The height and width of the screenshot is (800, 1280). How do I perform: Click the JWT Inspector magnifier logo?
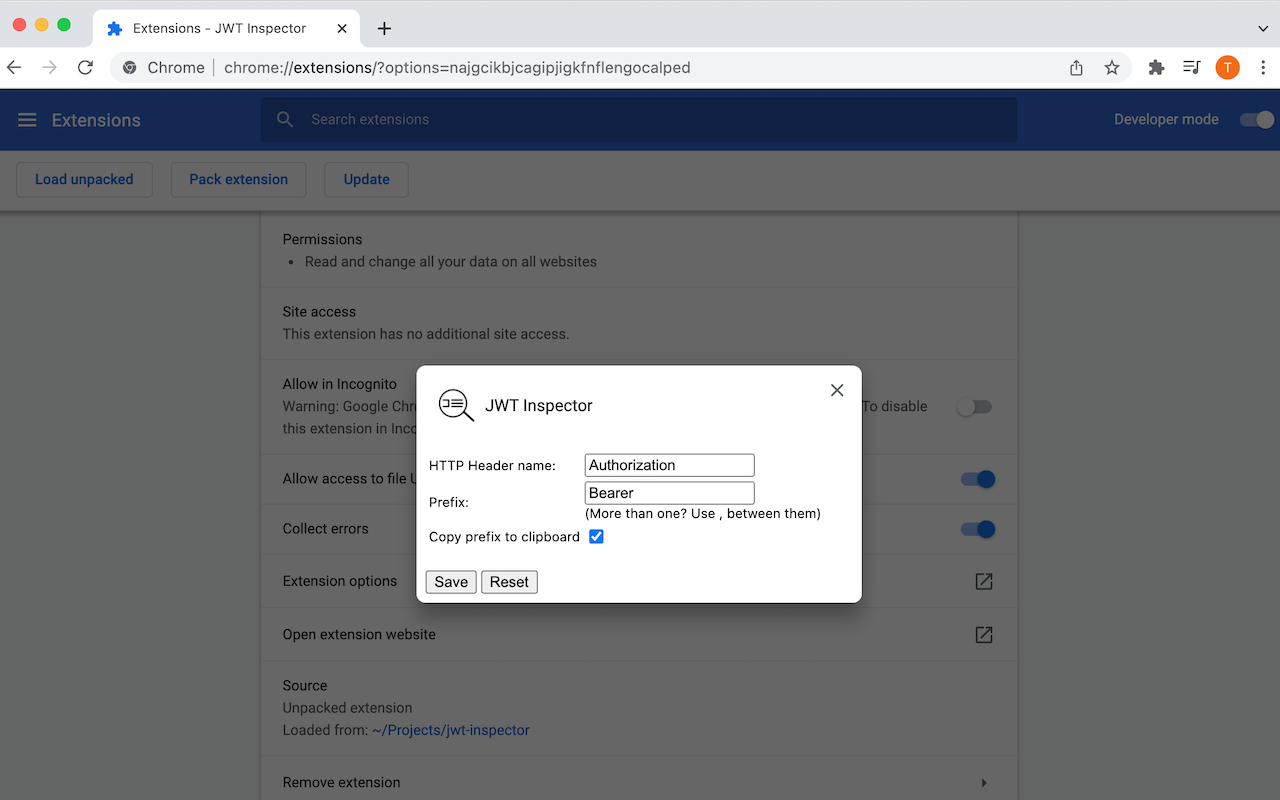tap(456, 405)
